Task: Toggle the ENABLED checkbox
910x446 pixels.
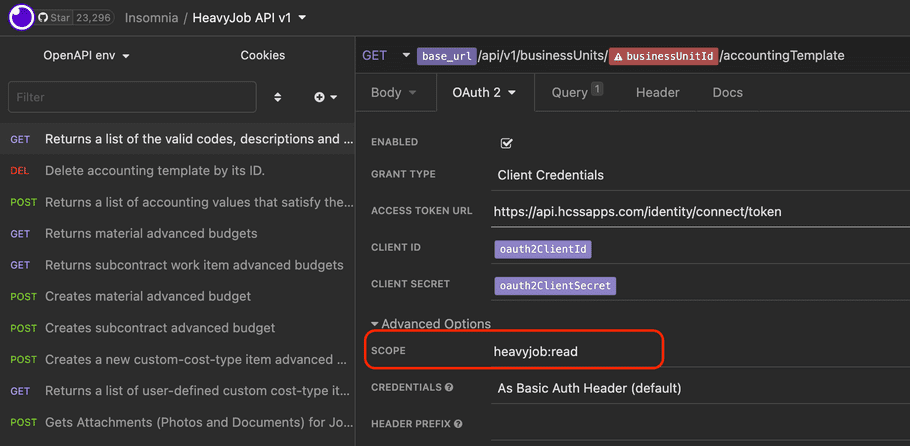Action: coord(506,143)
